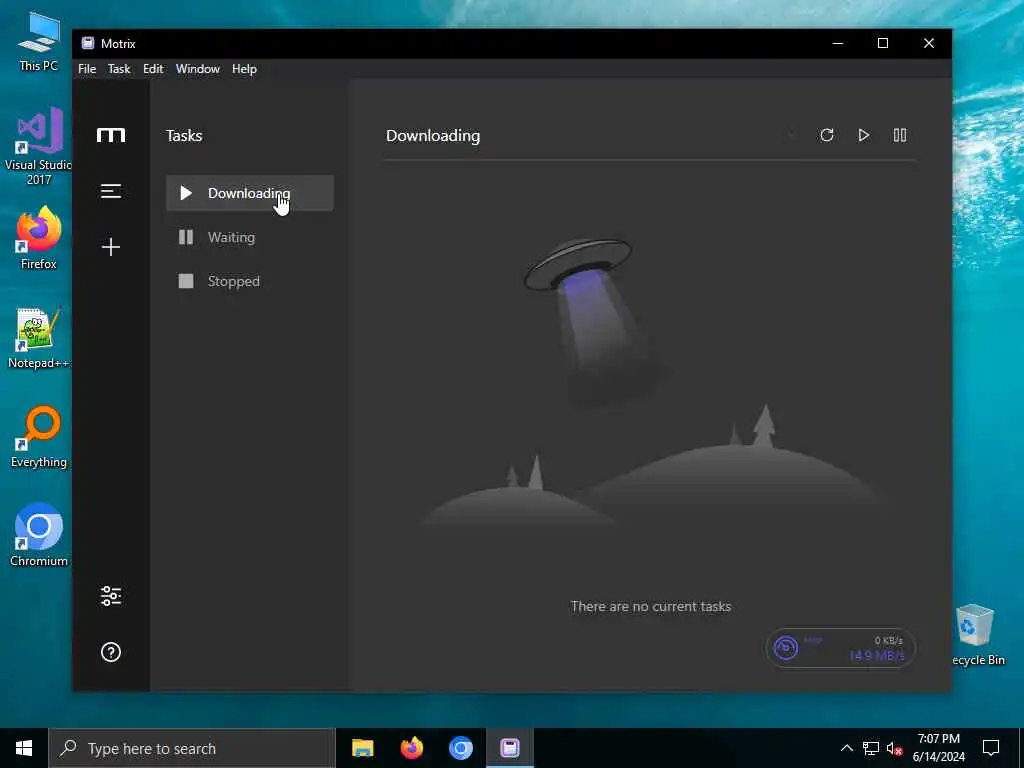Close the Motrix window
This screenshot has height=768, width=1024.
(x=929, y=43)
